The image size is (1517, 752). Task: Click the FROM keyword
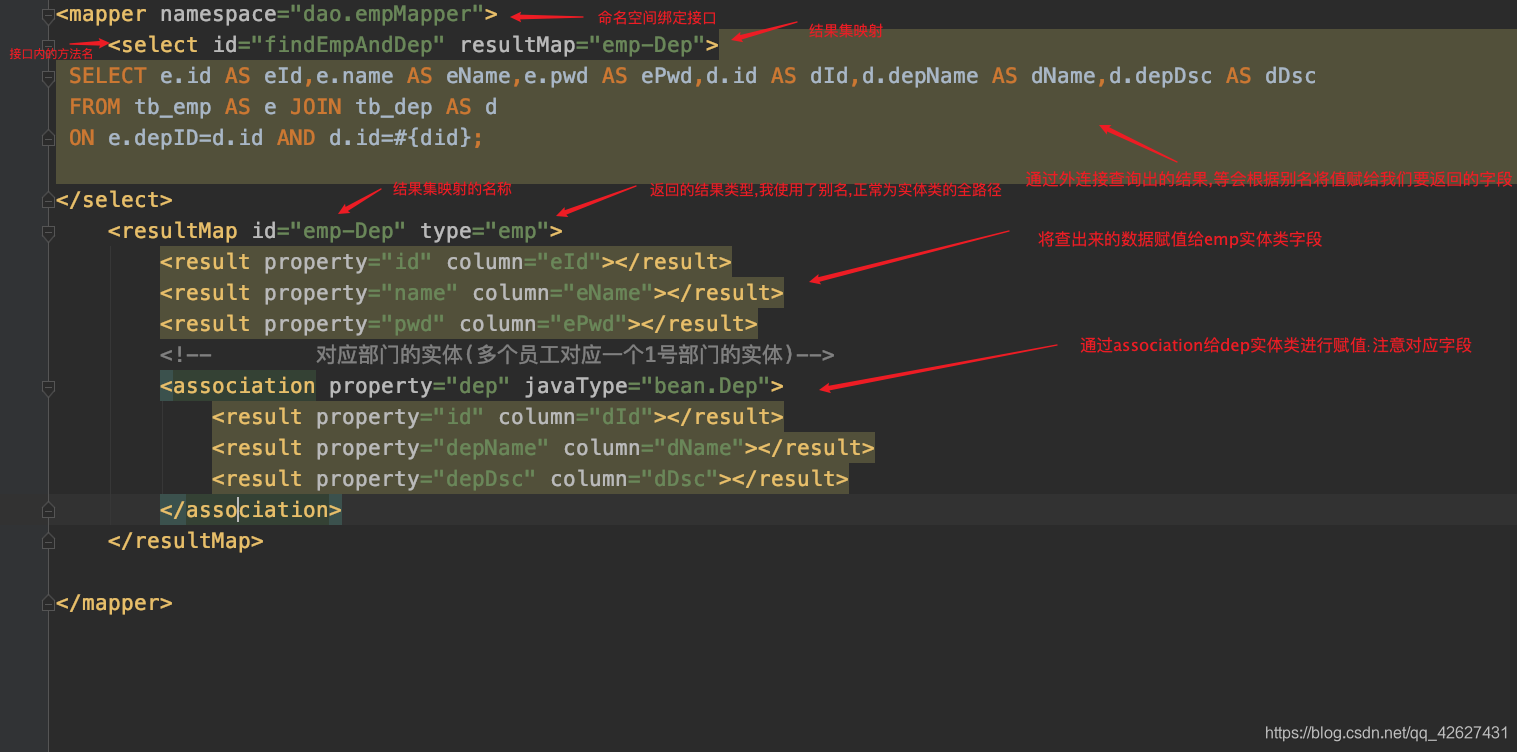tap(95, 107)
